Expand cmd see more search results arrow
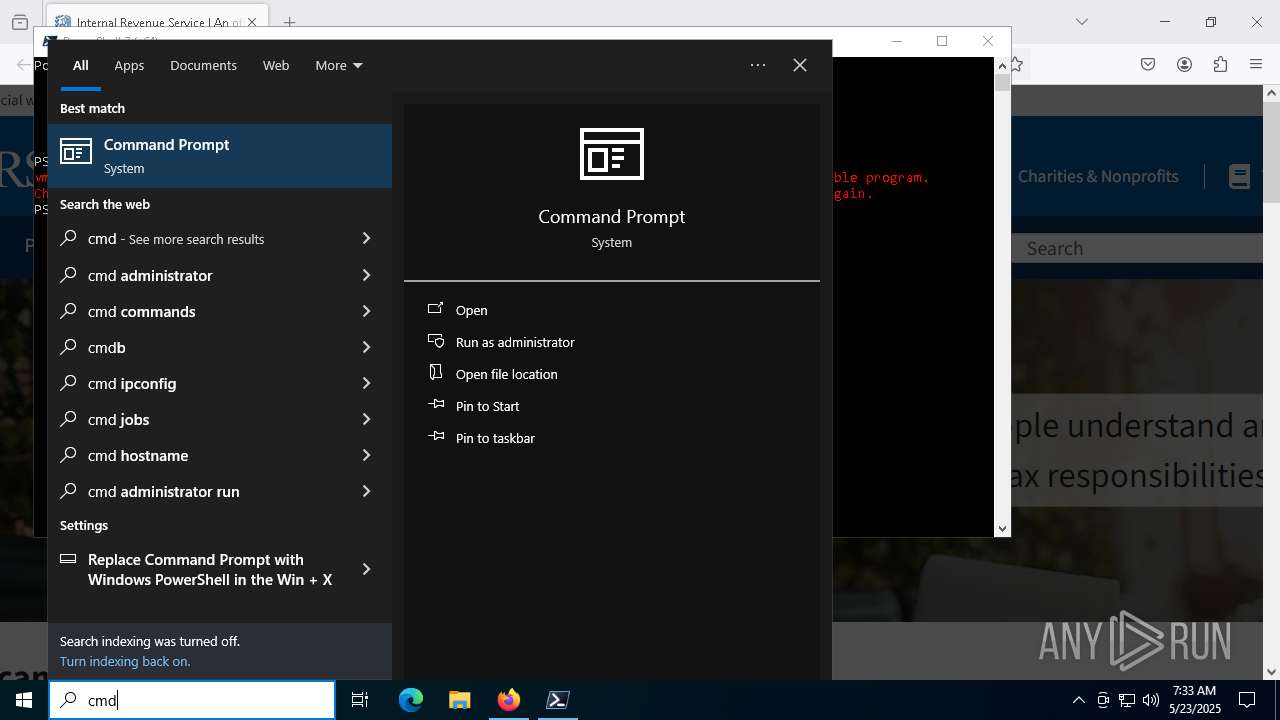This screenshot has height=720, width=1280. click(x=366, y=239)
